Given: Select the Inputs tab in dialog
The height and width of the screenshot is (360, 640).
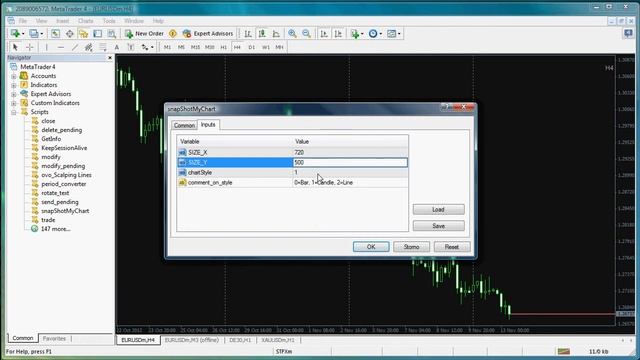Looking at the screenshot, I should click(208, 124).
